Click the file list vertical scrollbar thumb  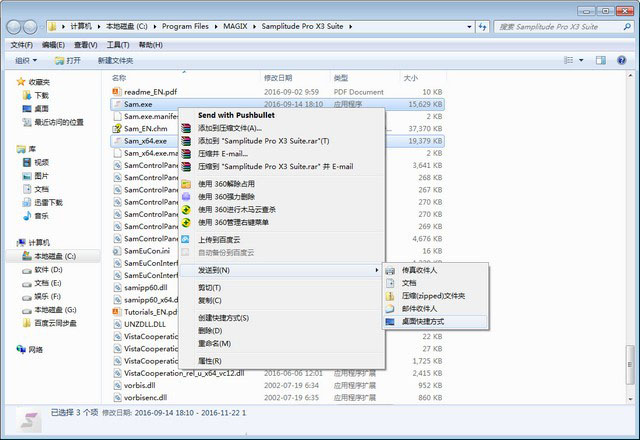pyautogui.click(x=630, y=365)
